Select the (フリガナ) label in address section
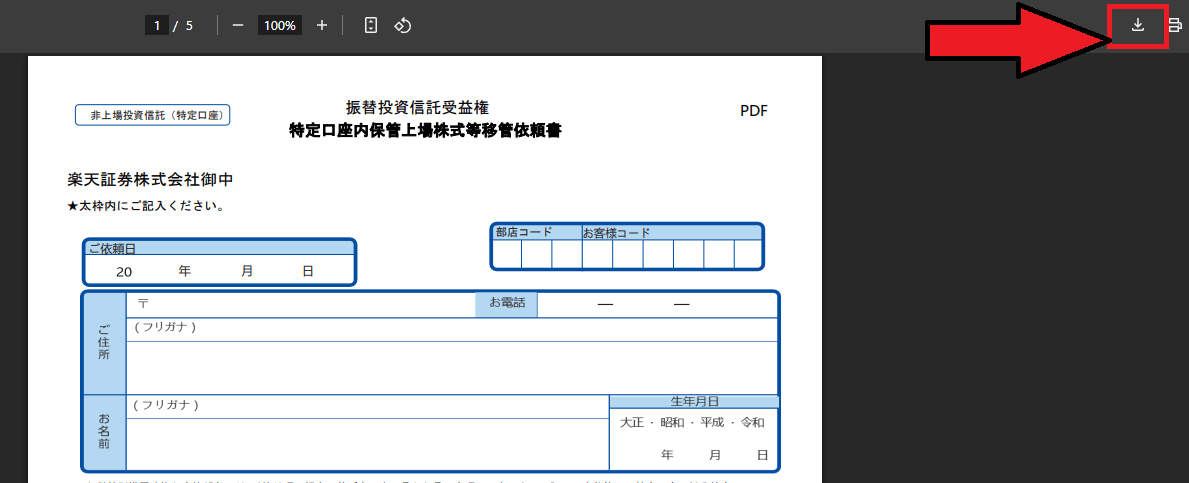Viewport: 1189px width, 483px height. coord(165,327)
